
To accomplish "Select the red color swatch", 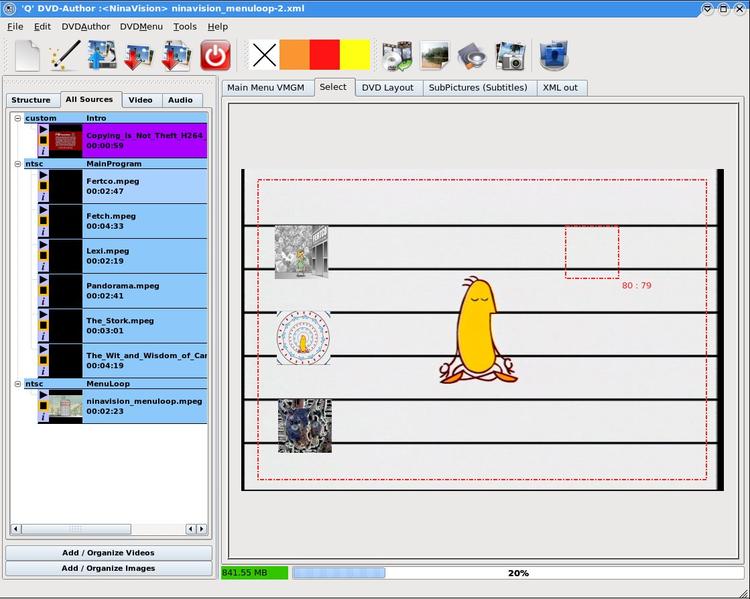I will point(325,55).
